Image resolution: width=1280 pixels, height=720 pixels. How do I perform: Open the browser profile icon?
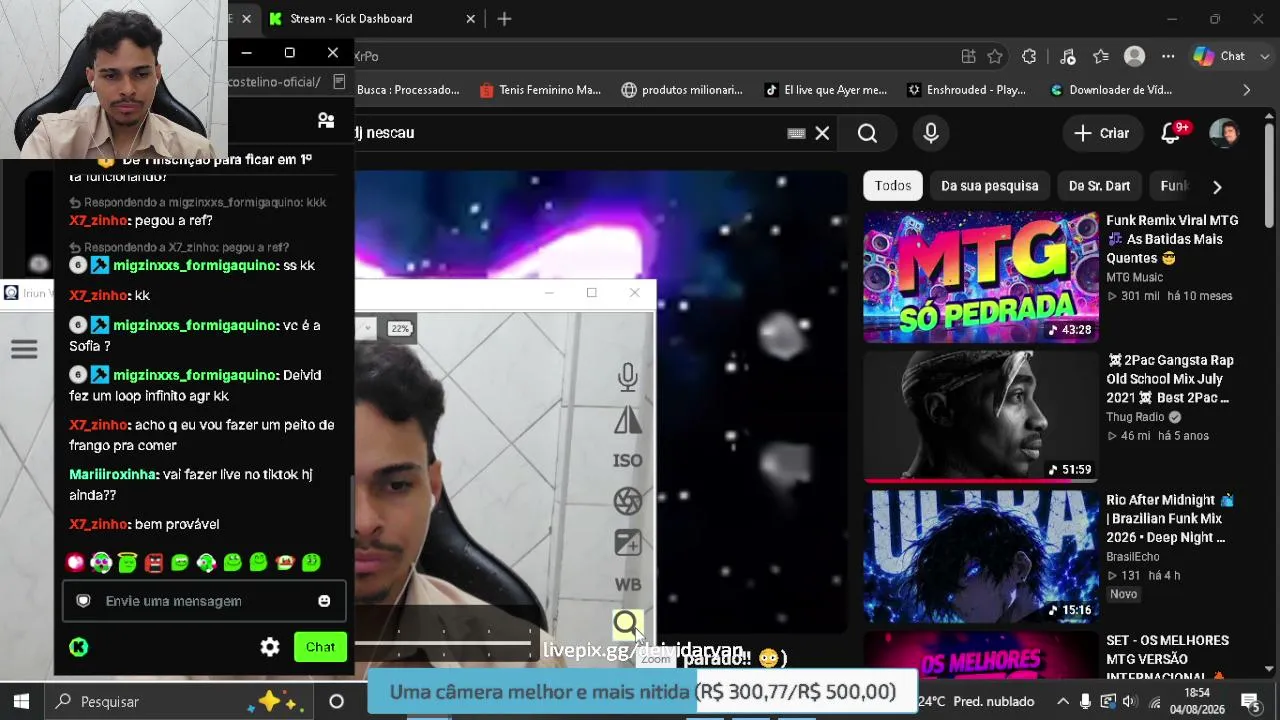point(1134,56)
